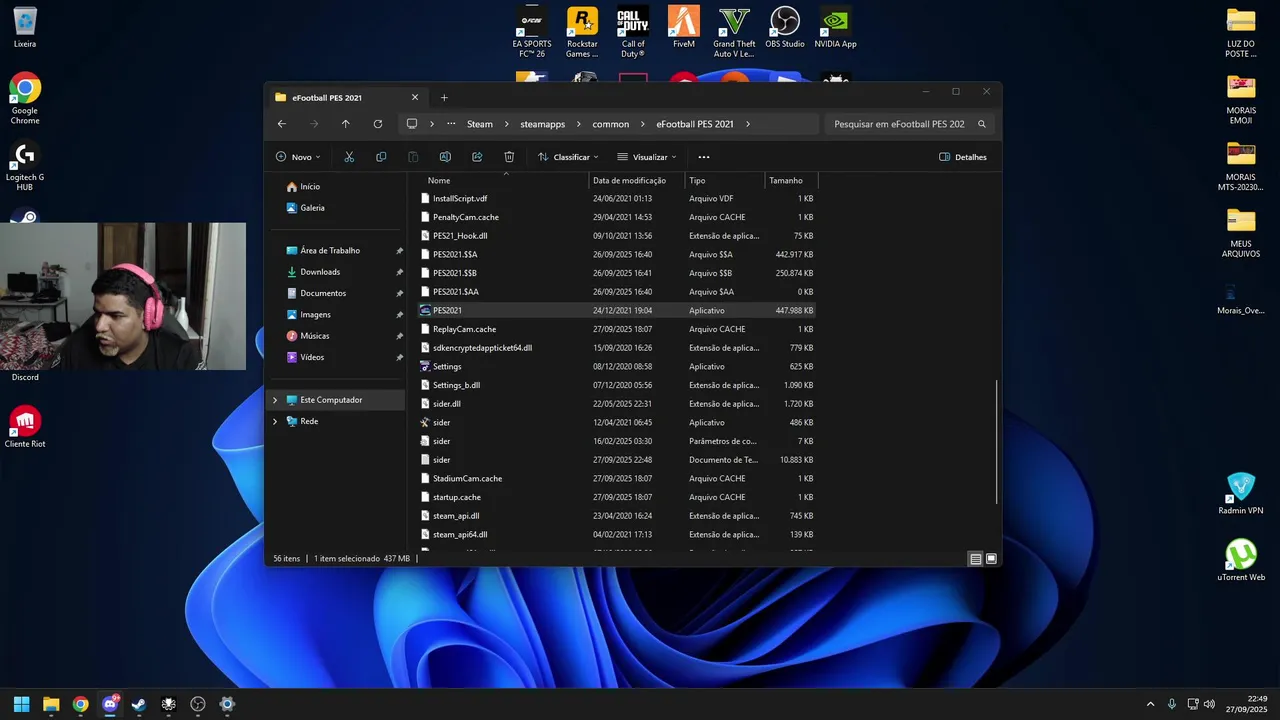Open Discord from the taskbar
The width and height of the screenshot is (1280, 720).
110,704
